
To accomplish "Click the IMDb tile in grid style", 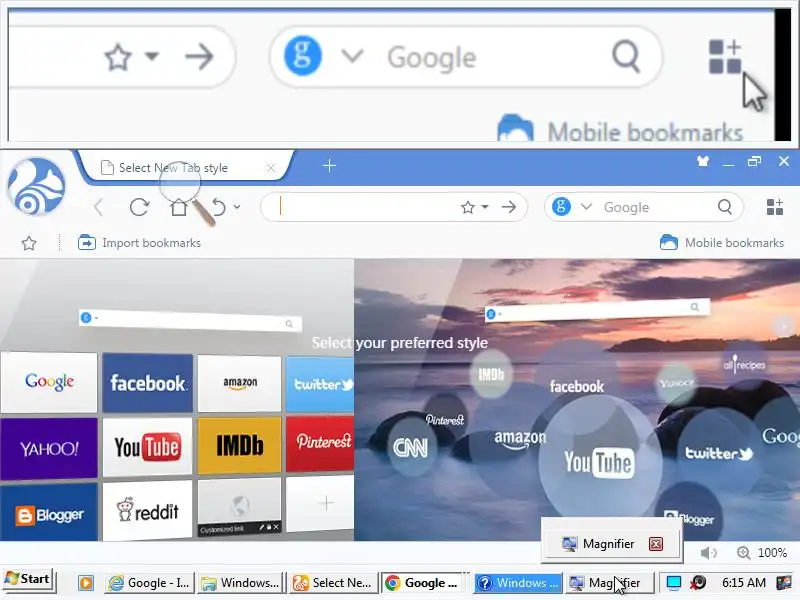I will [240, 445].
